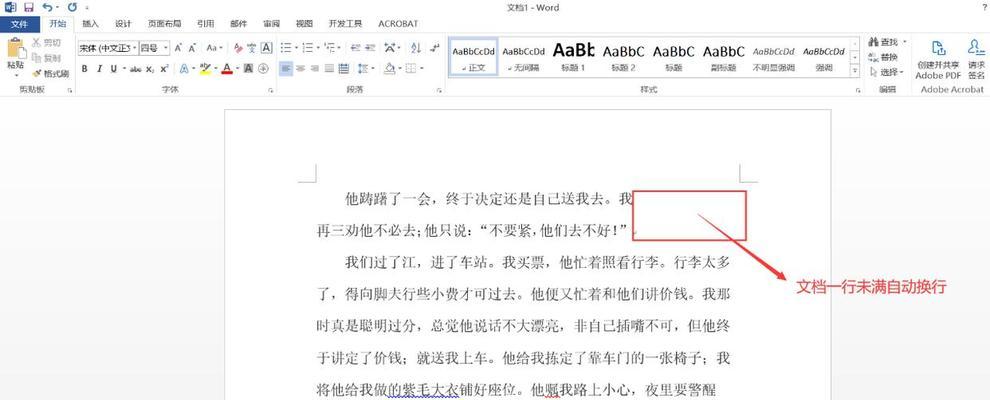This screenshot has width=990, height=400.
Task: Expand the underline style dropdown arrow
Action: tap(123, 69)
